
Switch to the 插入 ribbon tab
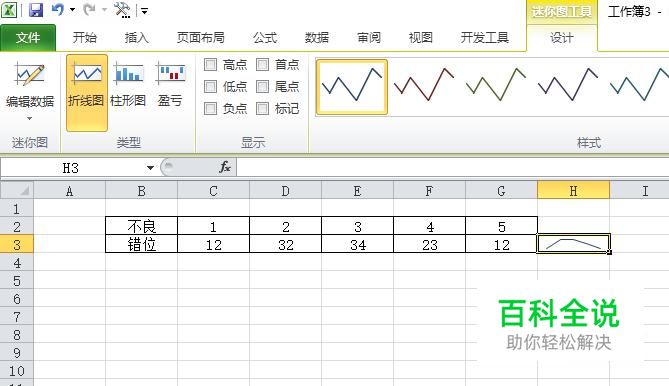[137, 38]
